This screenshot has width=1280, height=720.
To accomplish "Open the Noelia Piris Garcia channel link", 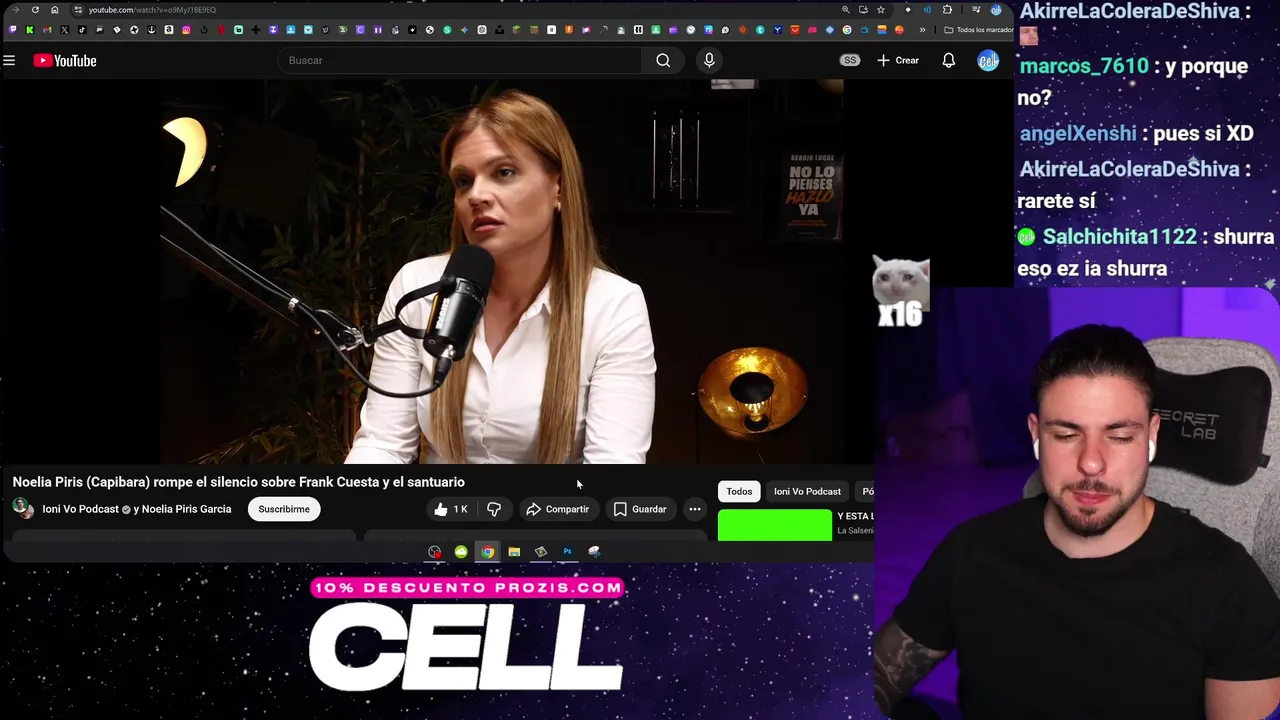I will point(186,509).
